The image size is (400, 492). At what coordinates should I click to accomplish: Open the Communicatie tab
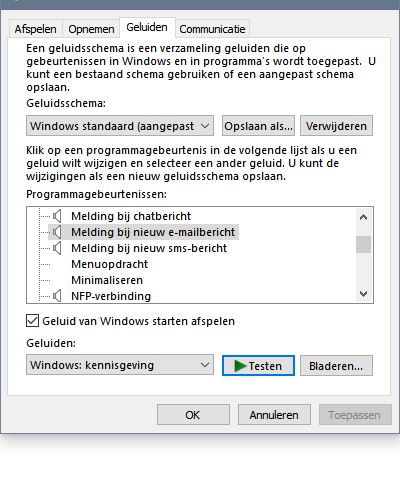click(212, 29)
